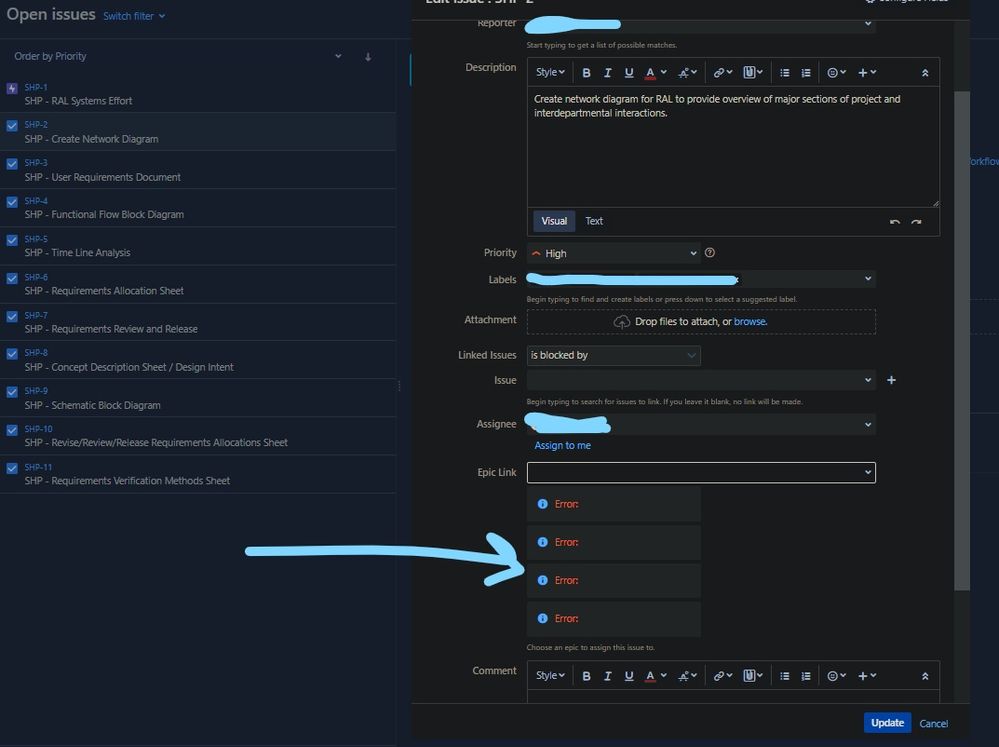Click the 'Assign to me' link

pyautogui.click(x=563, y=445)
